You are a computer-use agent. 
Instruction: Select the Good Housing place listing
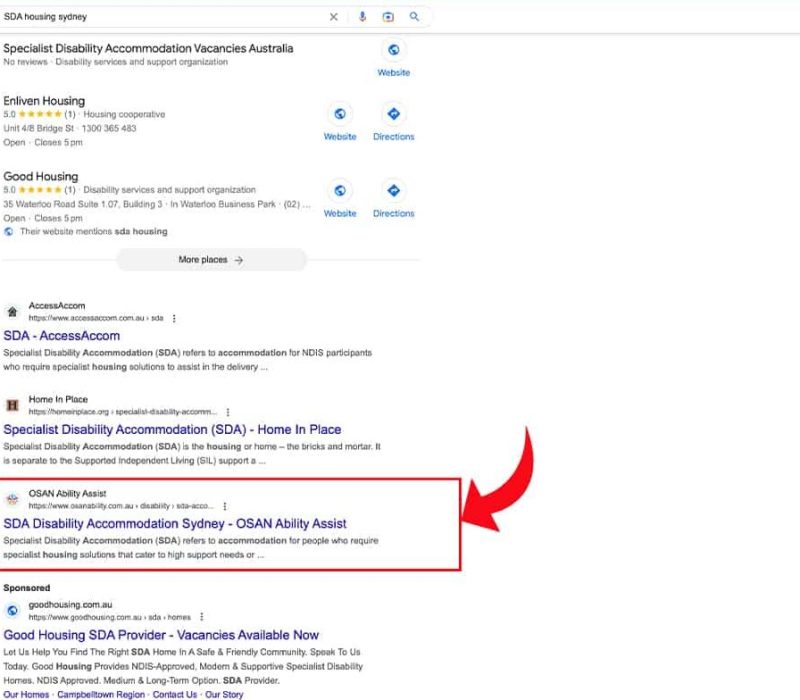click(41, 177)
